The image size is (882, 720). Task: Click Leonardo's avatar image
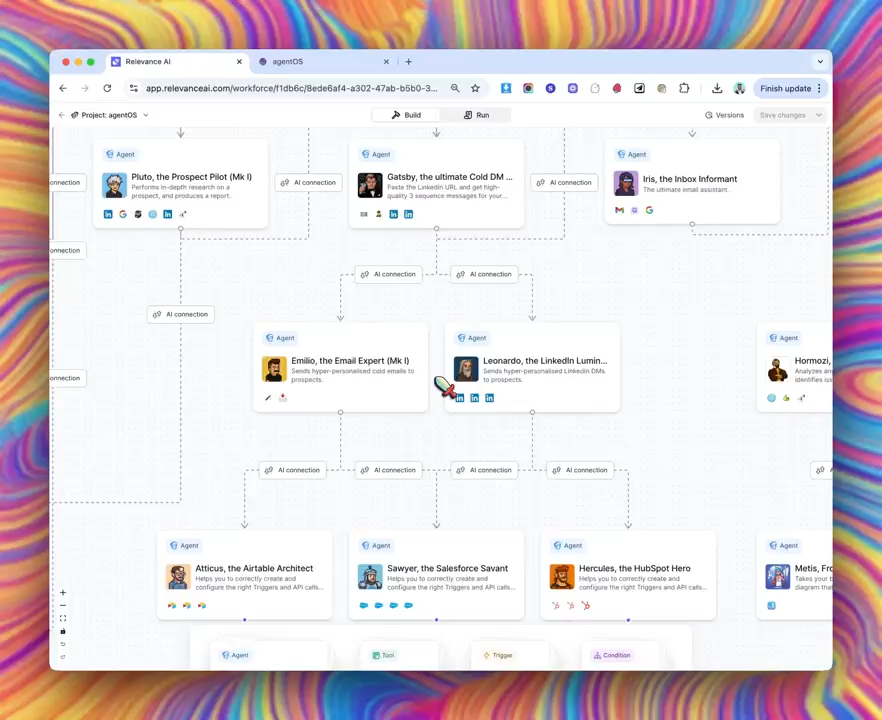[466, 370]
